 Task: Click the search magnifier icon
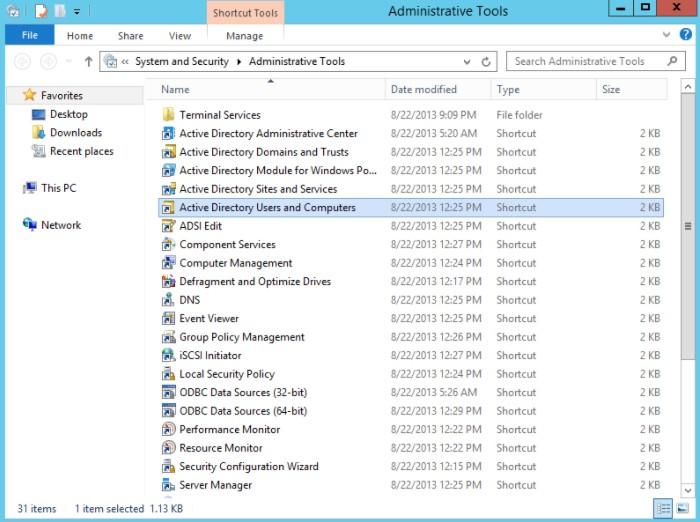pyautogui.click(x=672, y=61)
